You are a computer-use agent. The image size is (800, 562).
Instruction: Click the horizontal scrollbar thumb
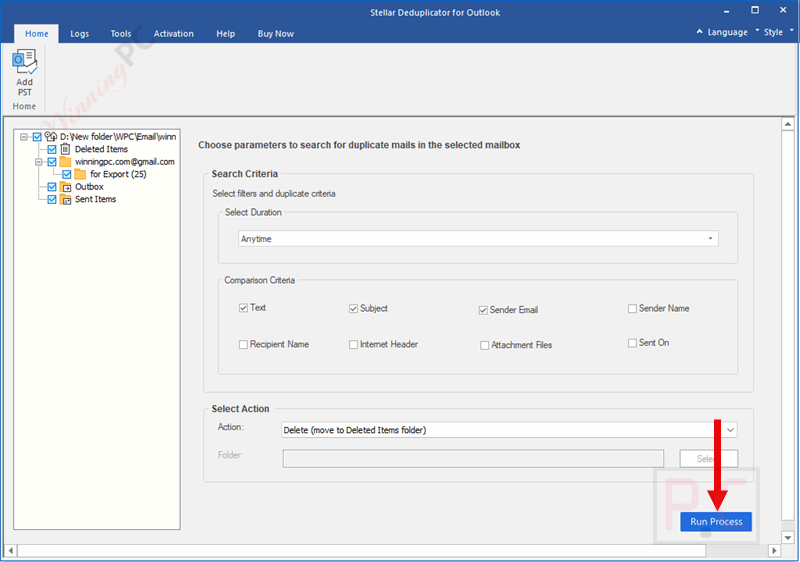click(362, 551)
